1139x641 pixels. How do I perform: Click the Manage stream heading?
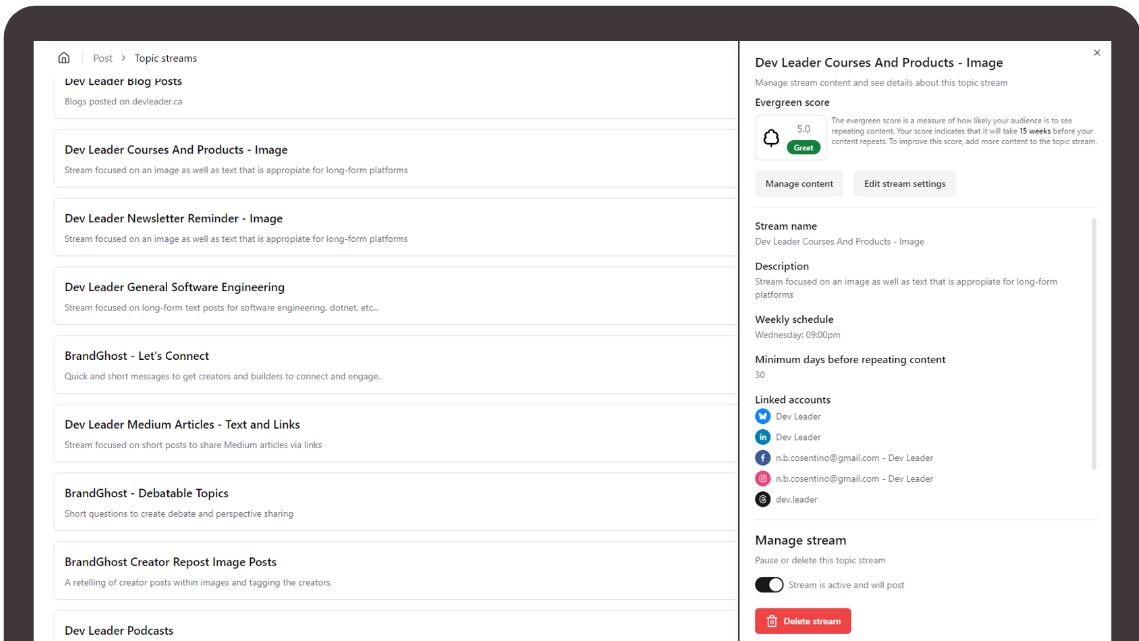click(x=800, y=540)
